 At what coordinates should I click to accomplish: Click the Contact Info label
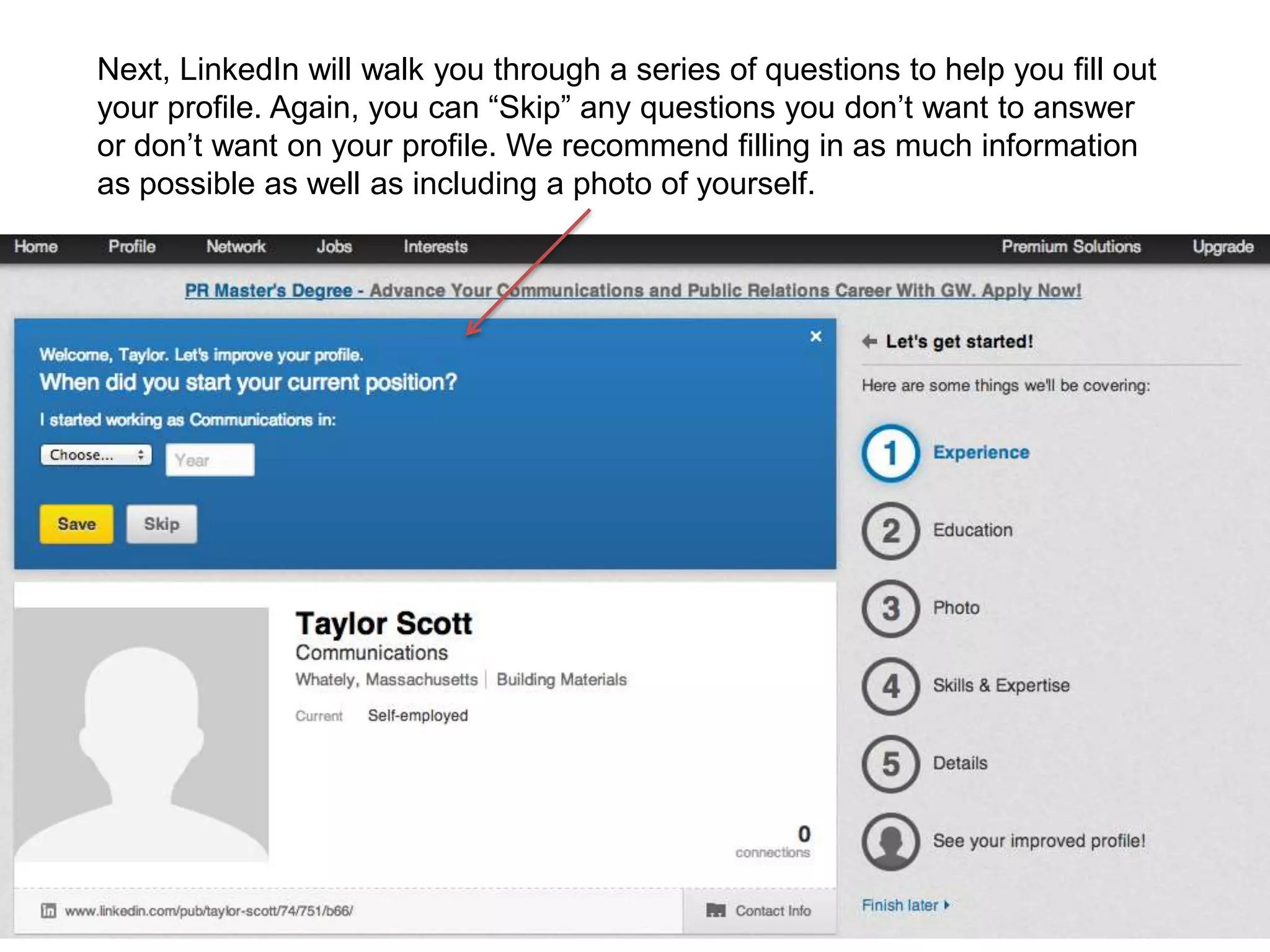click(773, 910)
